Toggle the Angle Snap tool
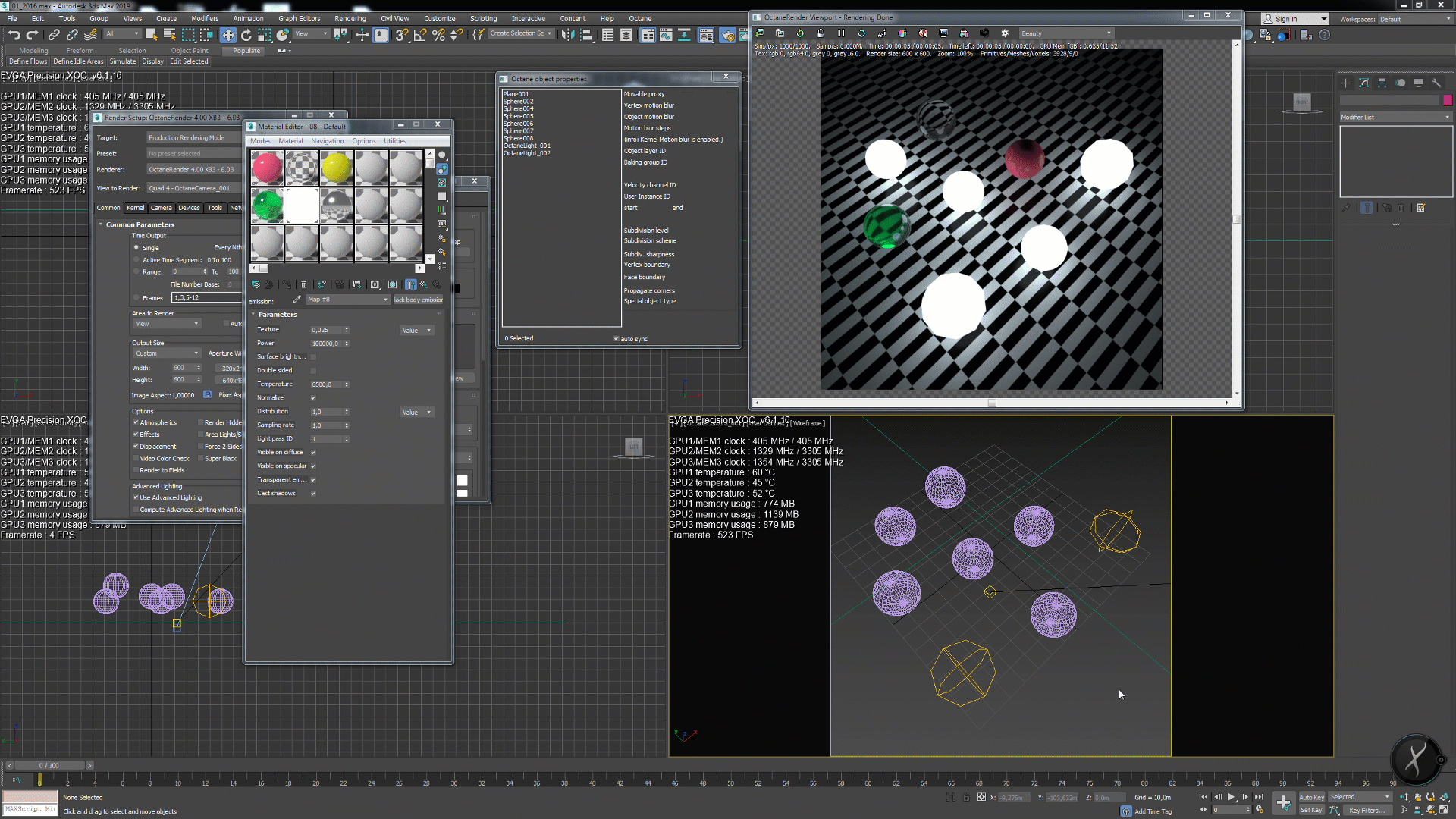The image size is (1456, 819). point(419,35)
